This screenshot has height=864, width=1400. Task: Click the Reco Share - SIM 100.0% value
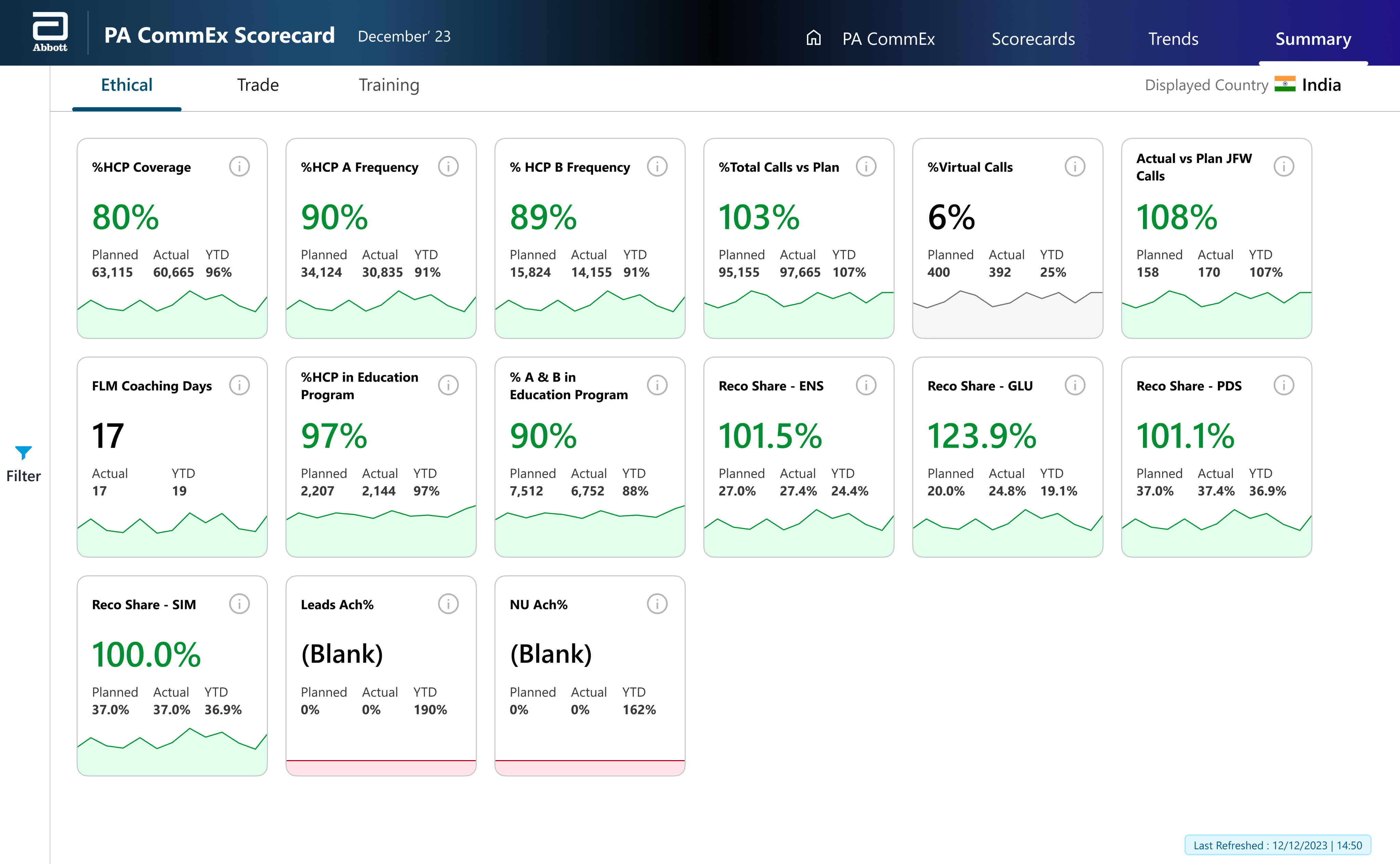146,654
